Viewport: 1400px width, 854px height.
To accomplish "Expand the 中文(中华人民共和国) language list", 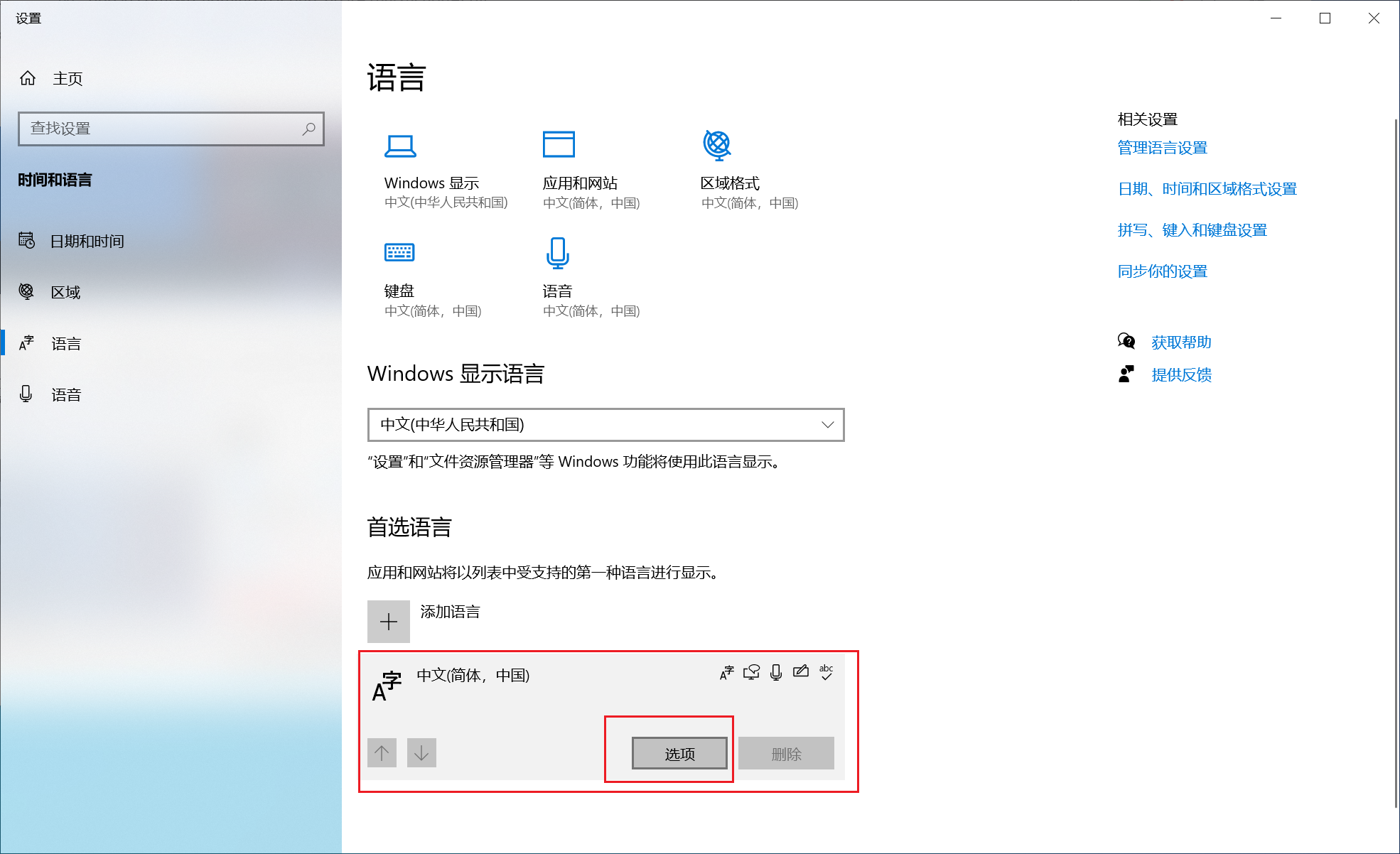I will [826, 425].
